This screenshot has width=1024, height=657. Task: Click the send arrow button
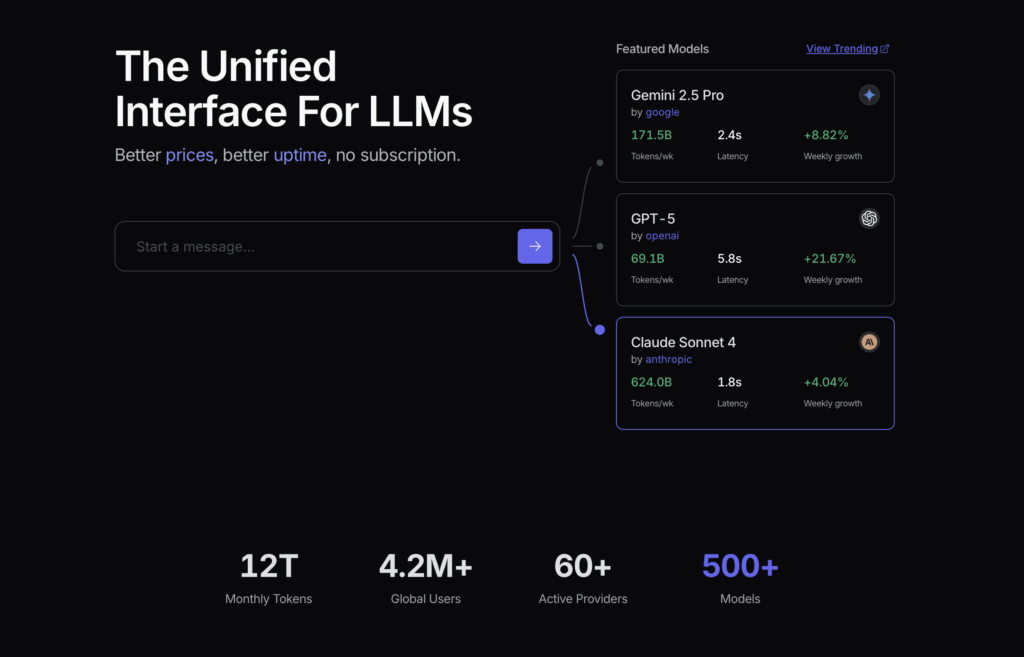(534, 246)
